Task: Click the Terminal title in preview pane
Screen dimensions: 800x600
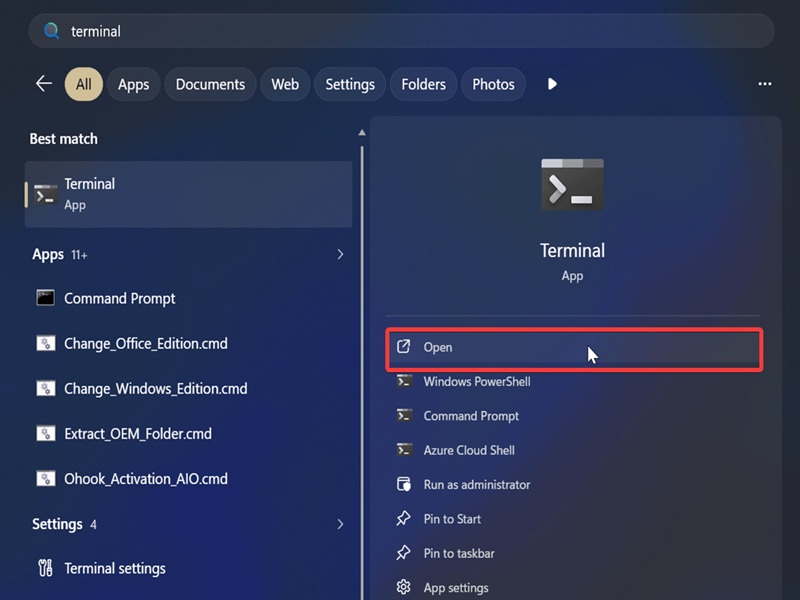Action: [572, 251]
